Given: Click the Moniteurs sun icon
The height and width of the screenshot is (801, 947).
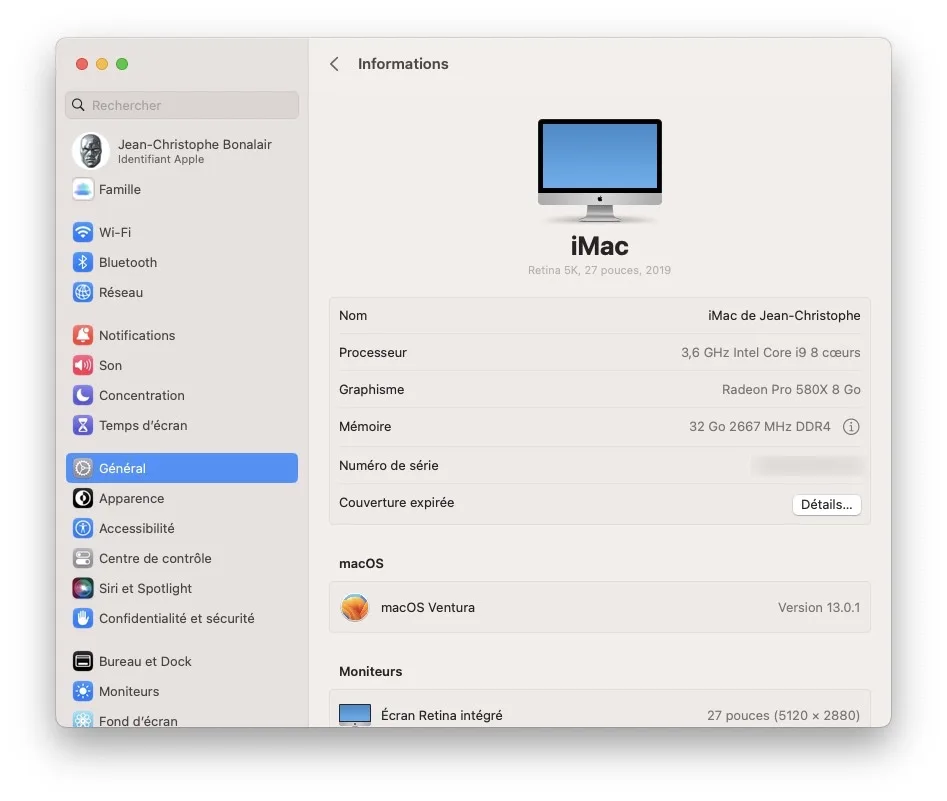Looking at the screenshot, I should pyautogui.click(x=83, y=691).
